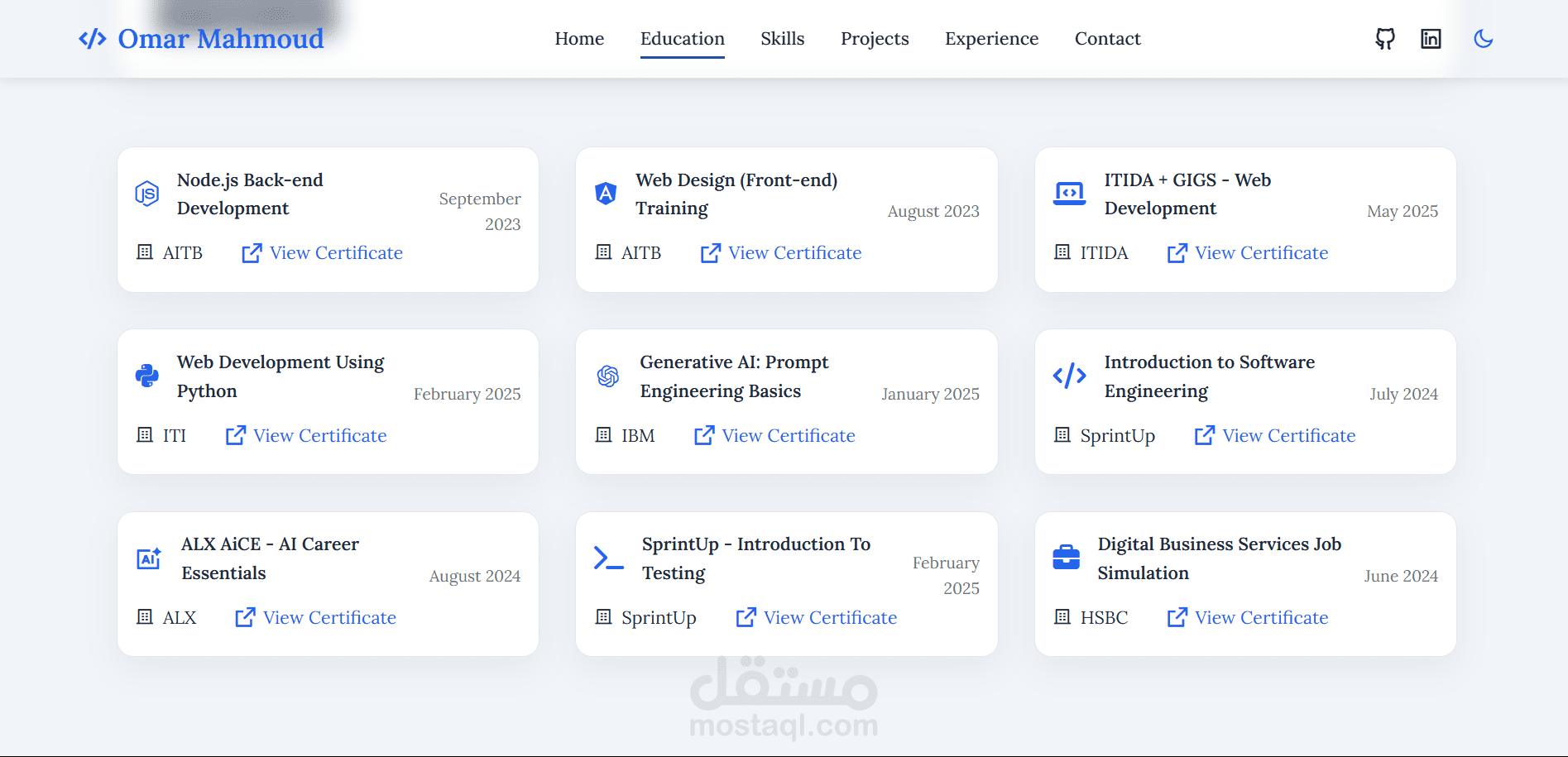
Task: Click the code icon on Software Engineering card
Action: 1069,376
